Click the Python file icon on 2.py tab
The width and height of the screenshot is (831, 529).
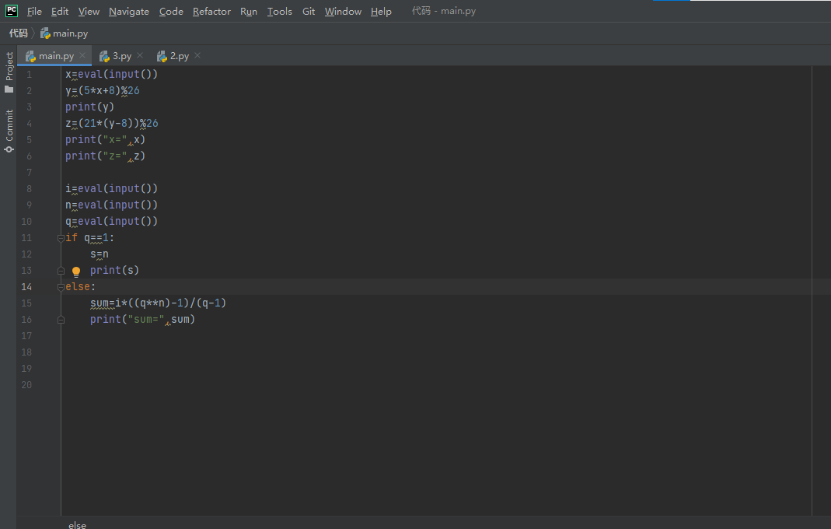(x=162, y=56)
